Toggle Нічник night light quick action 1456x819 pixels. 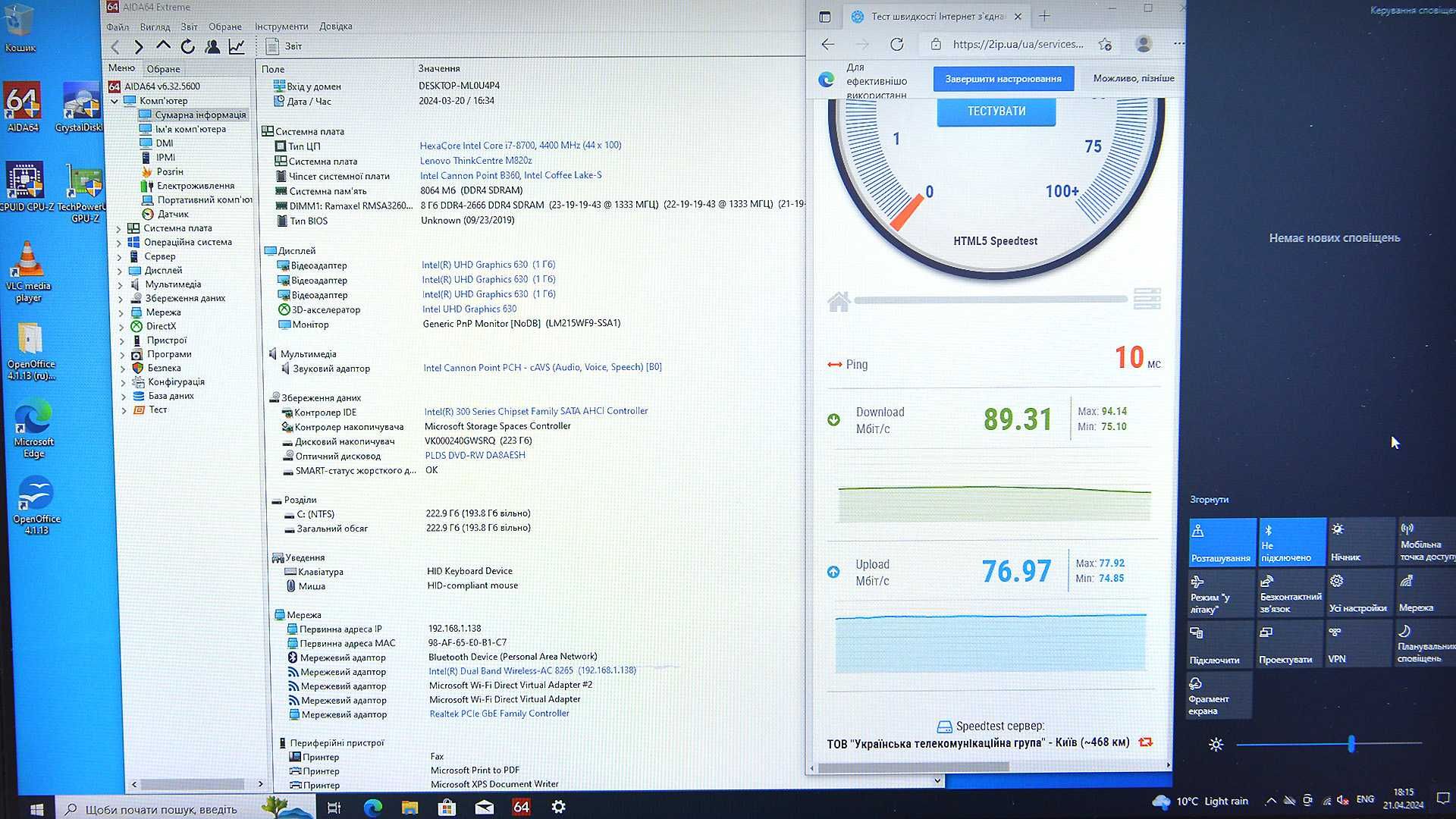coord(1361,542)
